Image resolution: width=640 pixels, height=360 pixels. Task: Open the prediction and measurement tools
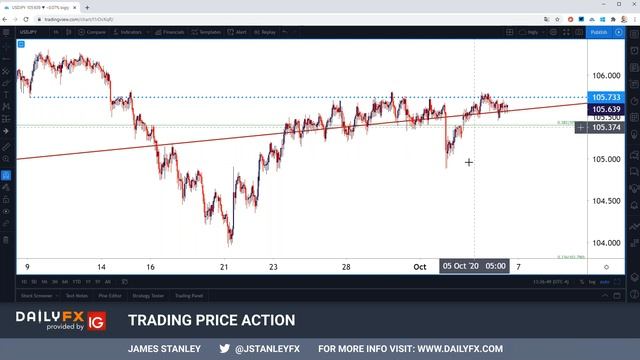pos(6,119)
